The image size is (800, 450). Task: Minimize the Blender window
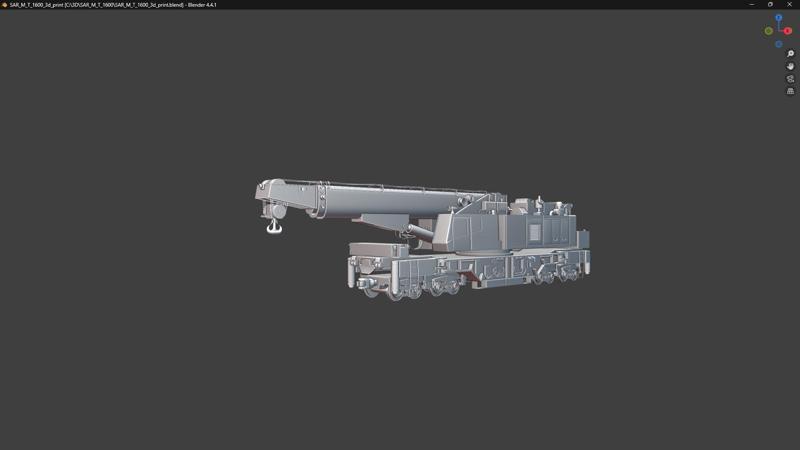pos(752,5)
